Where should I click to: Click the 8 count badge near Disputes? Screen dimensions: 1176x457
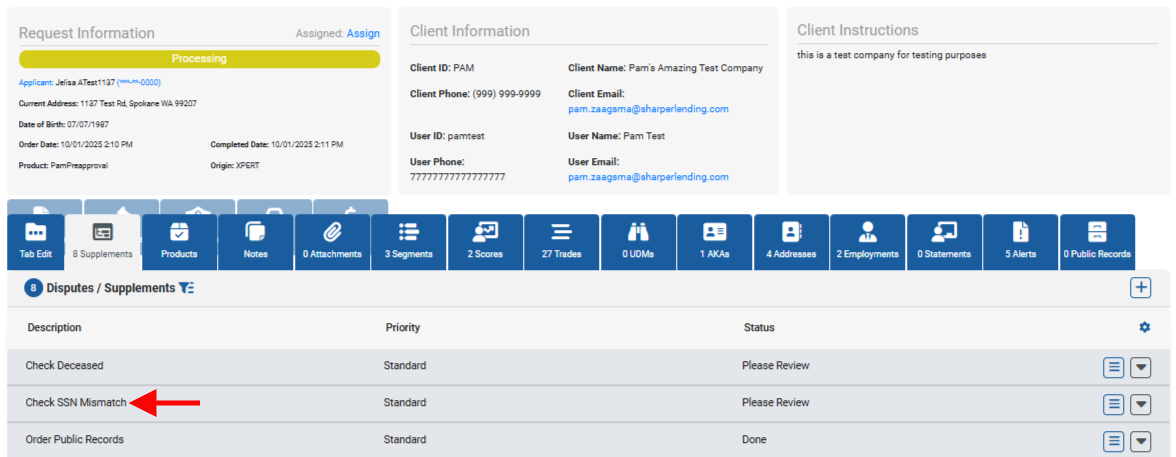(x=33, y=287)
